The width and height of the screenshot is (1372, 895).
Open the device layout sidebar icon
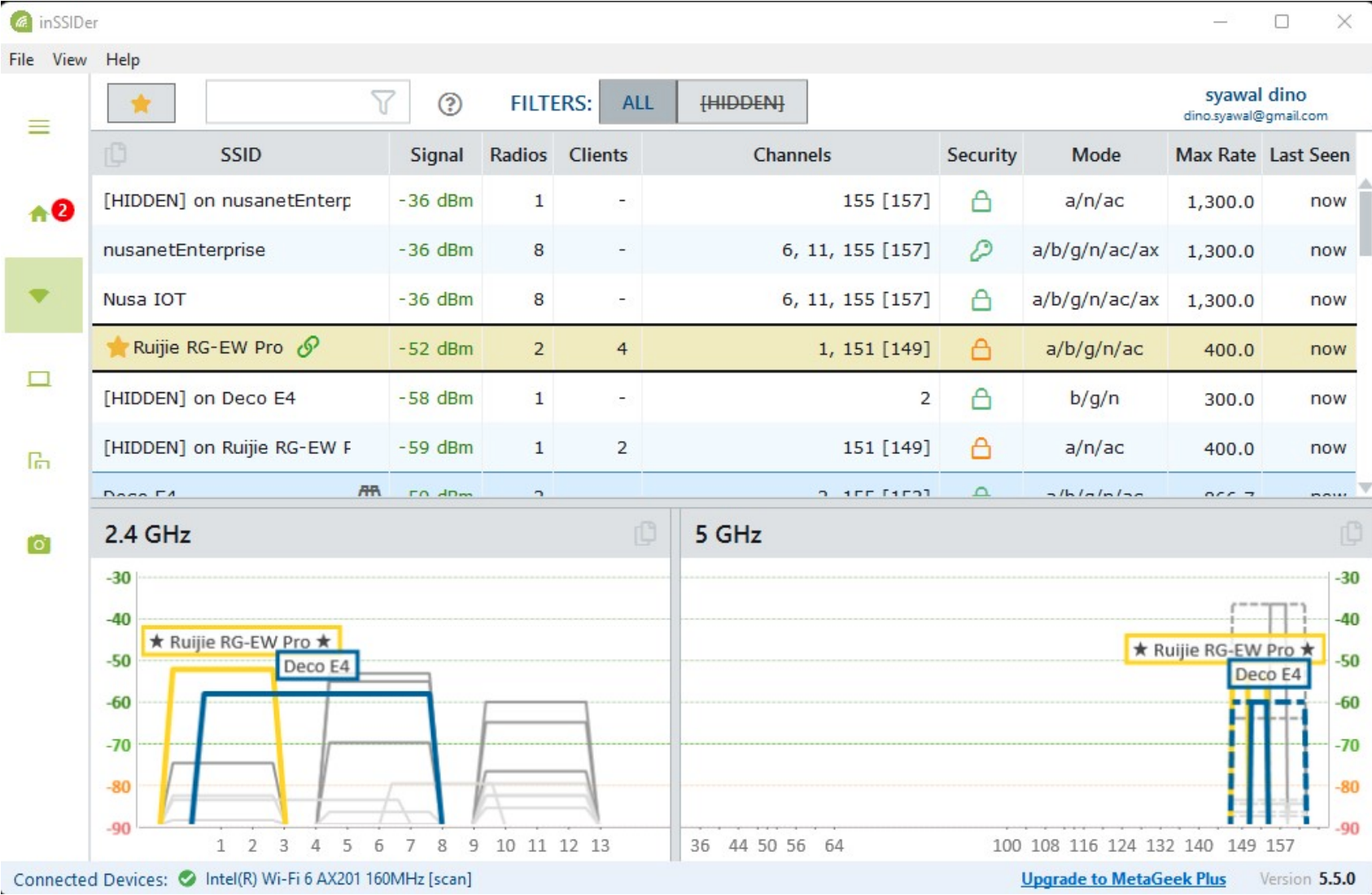[x=39, y=461]
